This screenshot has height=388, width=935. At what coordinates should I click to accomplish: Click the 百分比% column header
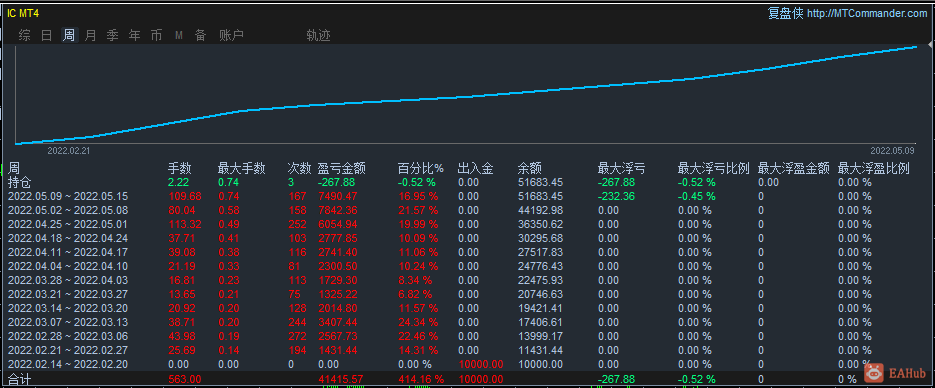[x=420, y=169]
